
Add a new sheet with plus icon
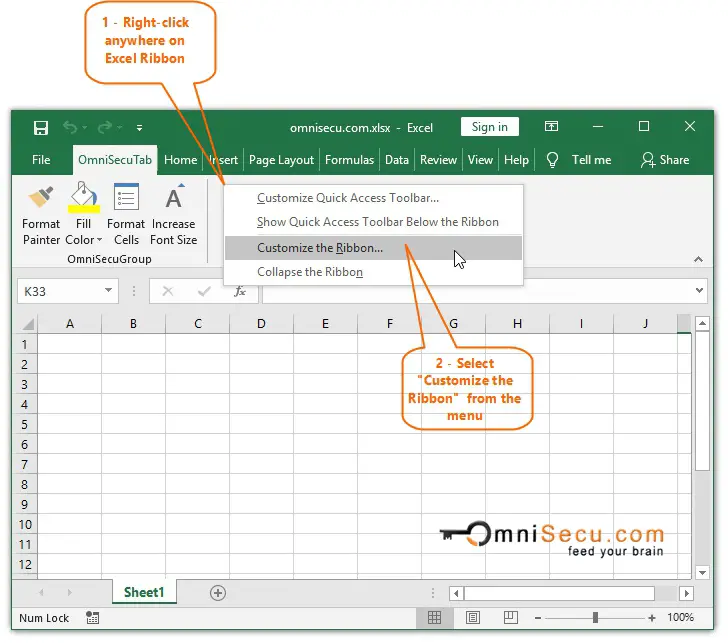218,592
